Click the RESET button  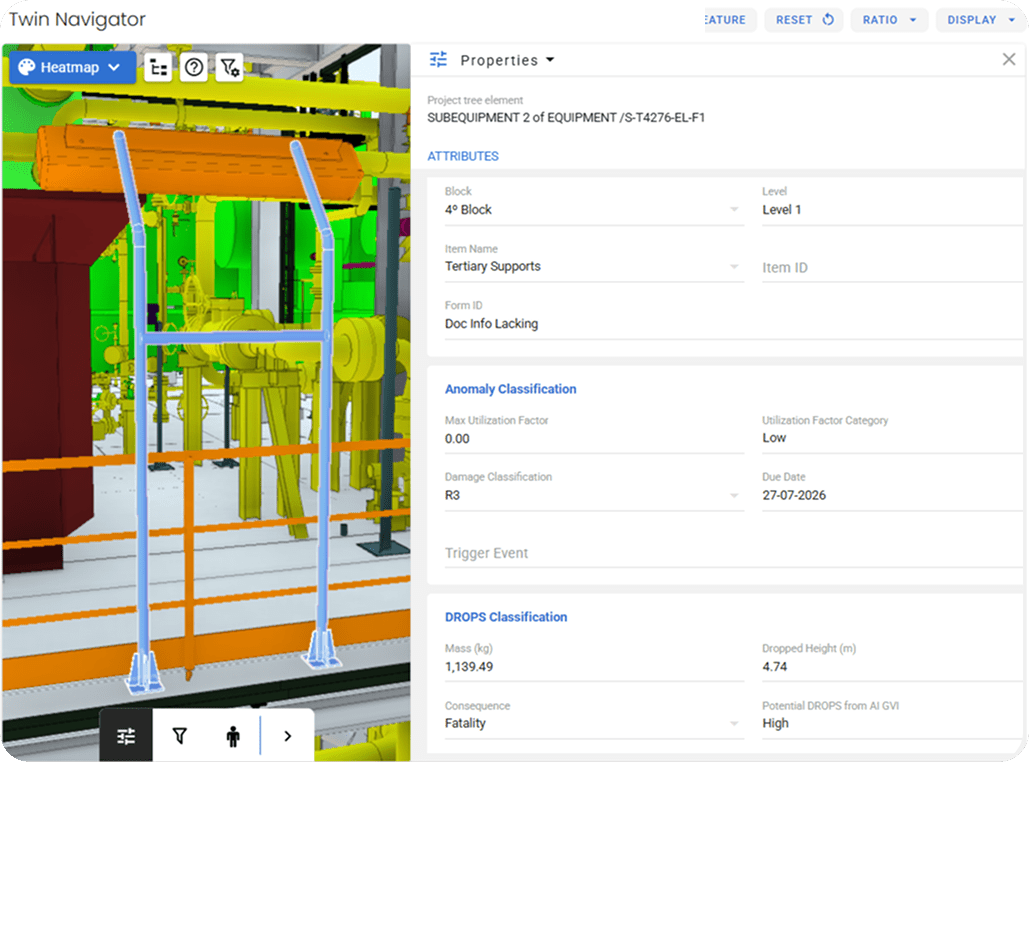click(x=804, y=20)
